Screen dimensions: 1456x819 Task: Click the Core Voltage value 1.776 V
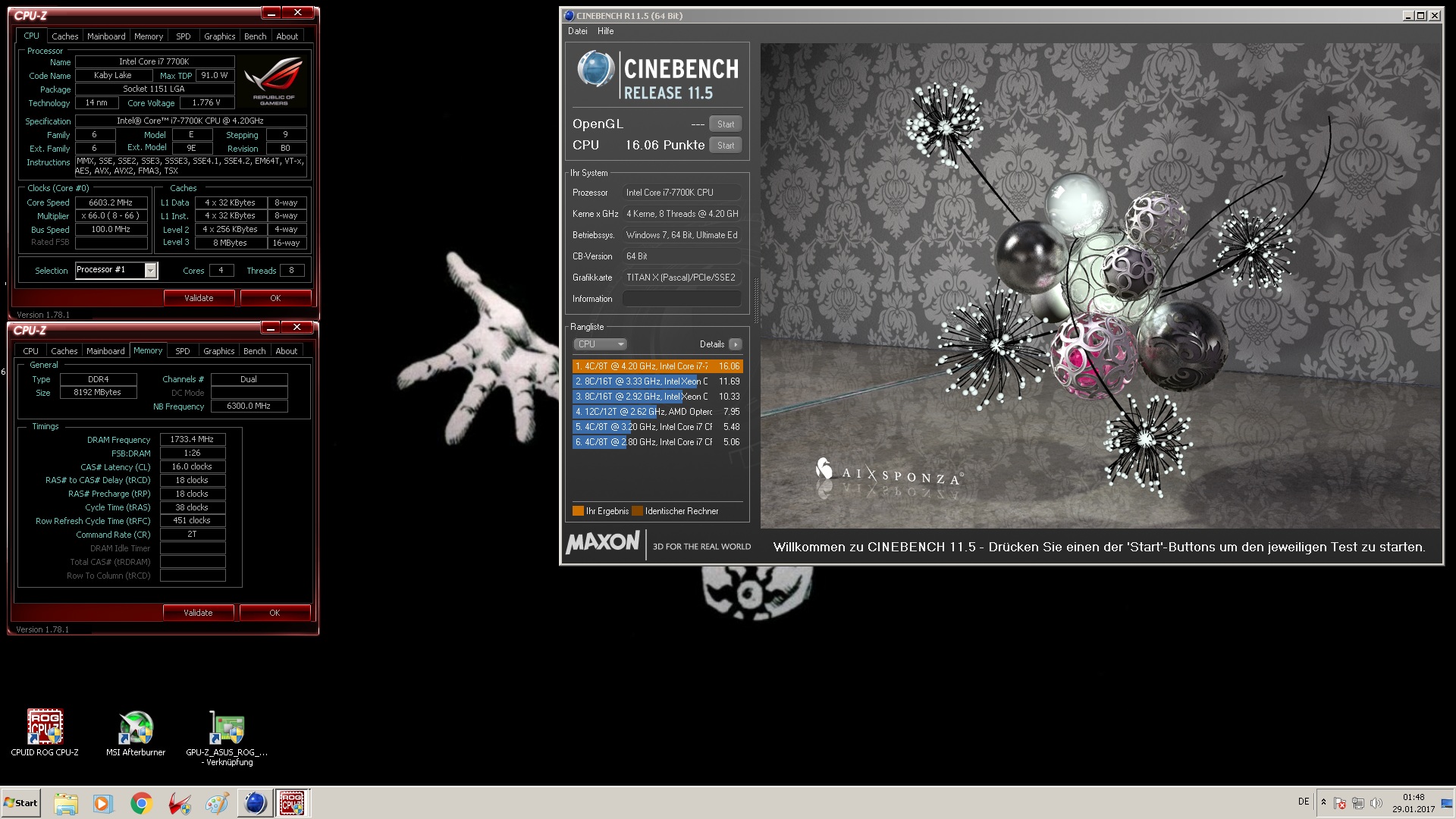coord(206,102)
